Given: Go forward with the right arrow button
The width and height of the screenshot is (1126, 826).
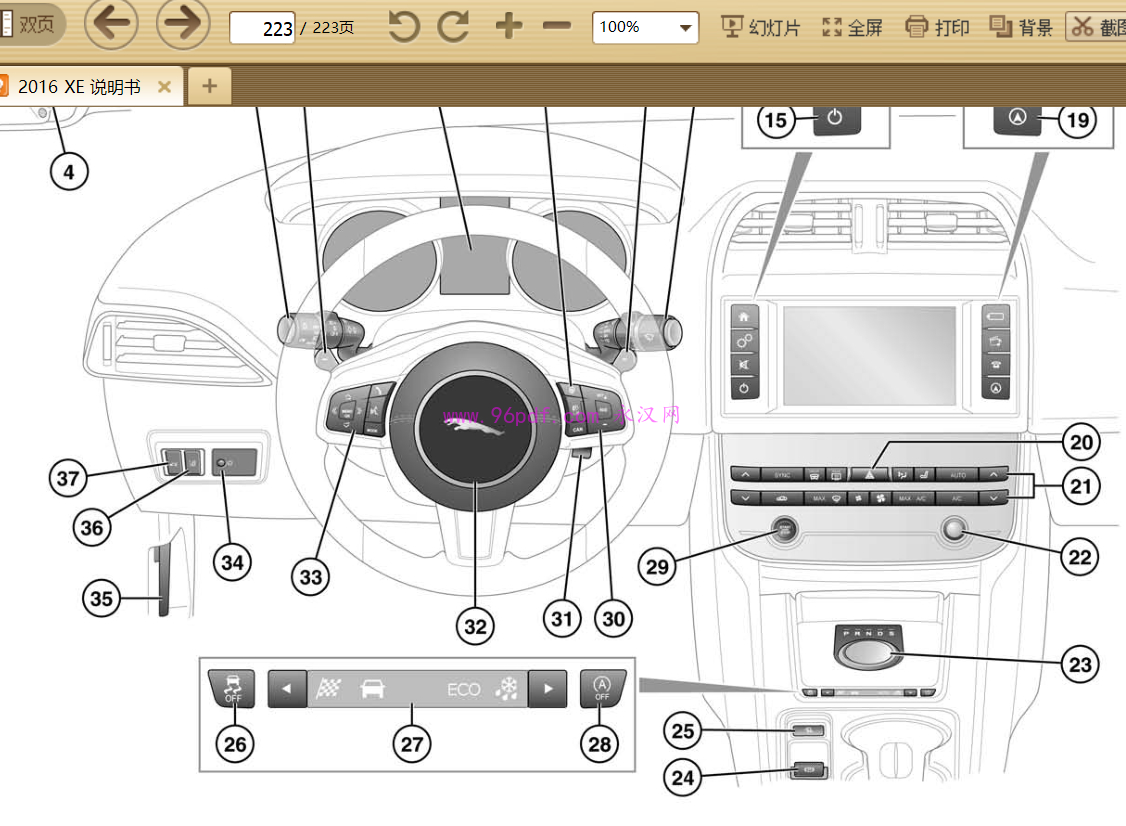Looking at the screenshot, I should coord(183,26).
